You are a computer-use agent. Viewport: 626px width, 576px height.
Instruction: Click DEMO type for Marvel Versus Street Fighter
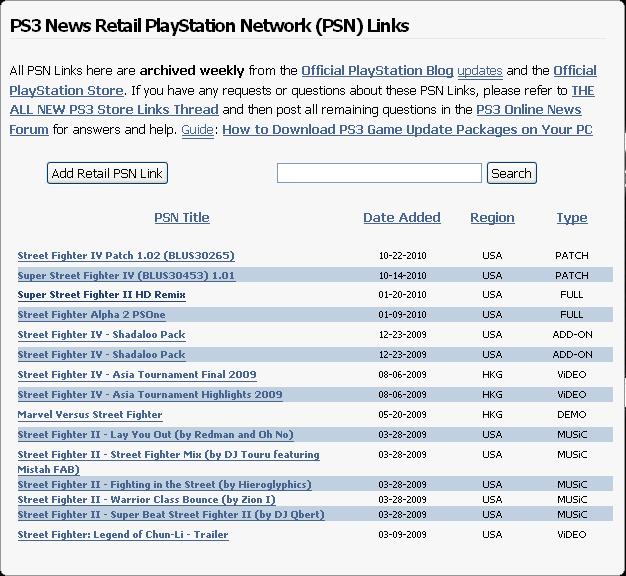[572, 414]
